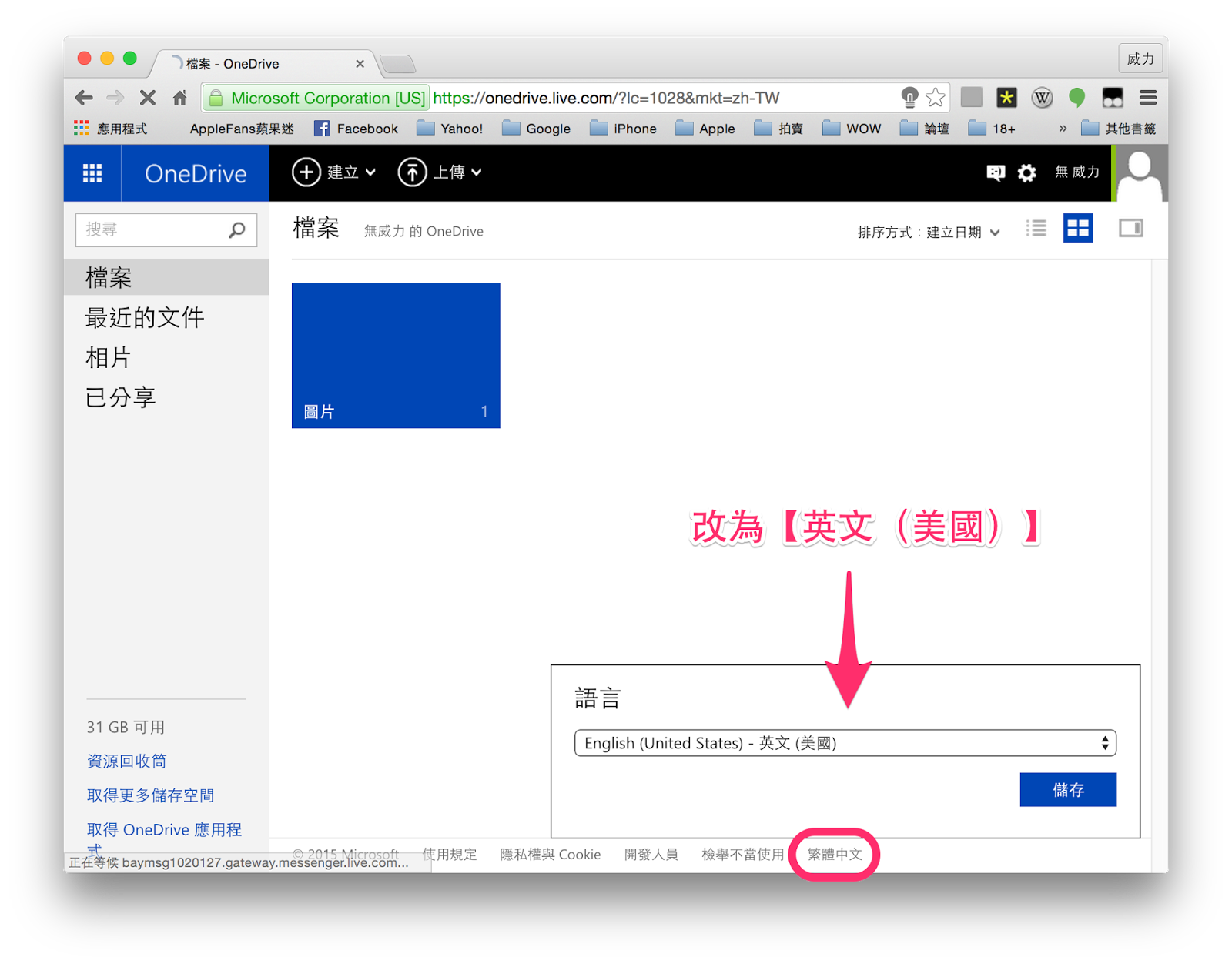The image size is (1232, 964).
Task: Close the OneDrive browser tab
Action: tap(360, 64)
